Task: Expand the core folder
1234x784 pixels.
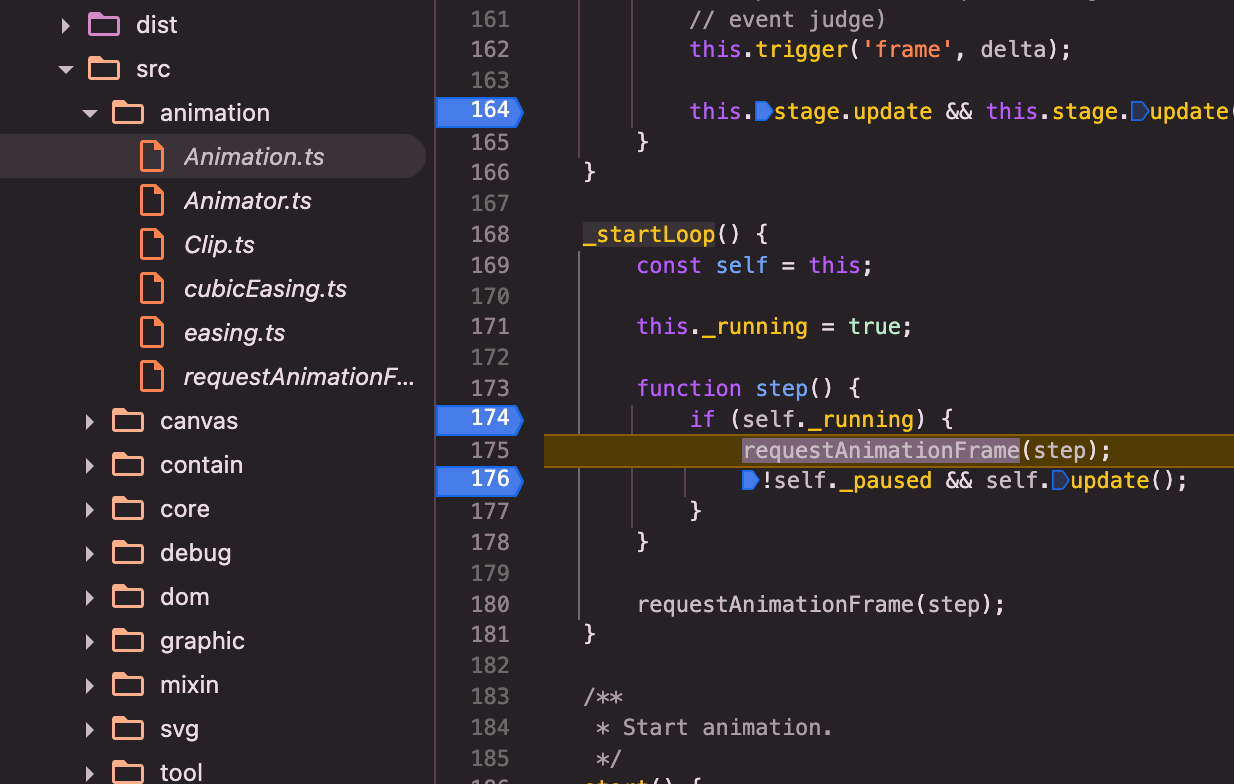Action: point(90,509)
